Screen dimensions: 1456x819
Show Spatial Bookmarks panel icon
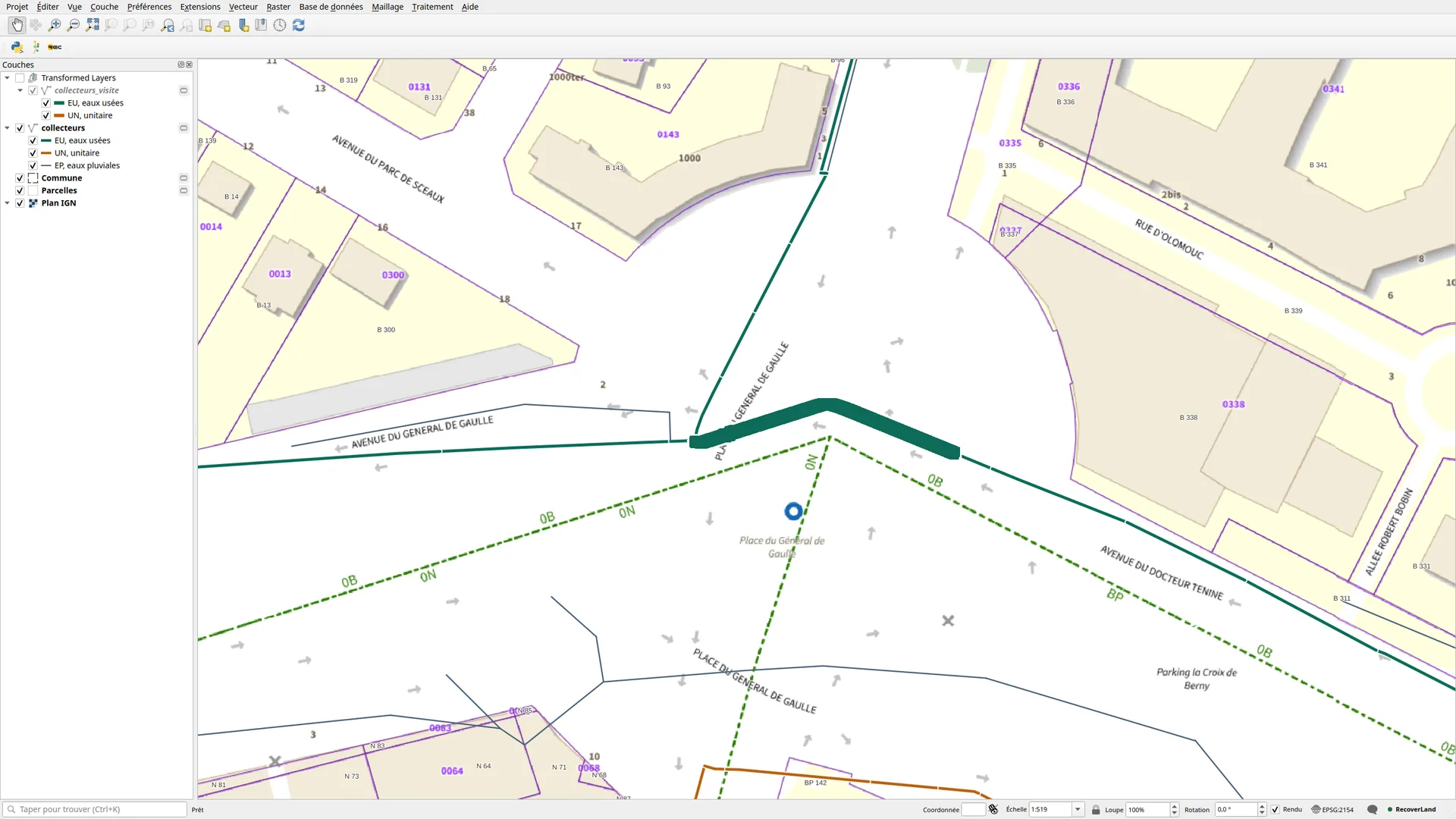261,25
